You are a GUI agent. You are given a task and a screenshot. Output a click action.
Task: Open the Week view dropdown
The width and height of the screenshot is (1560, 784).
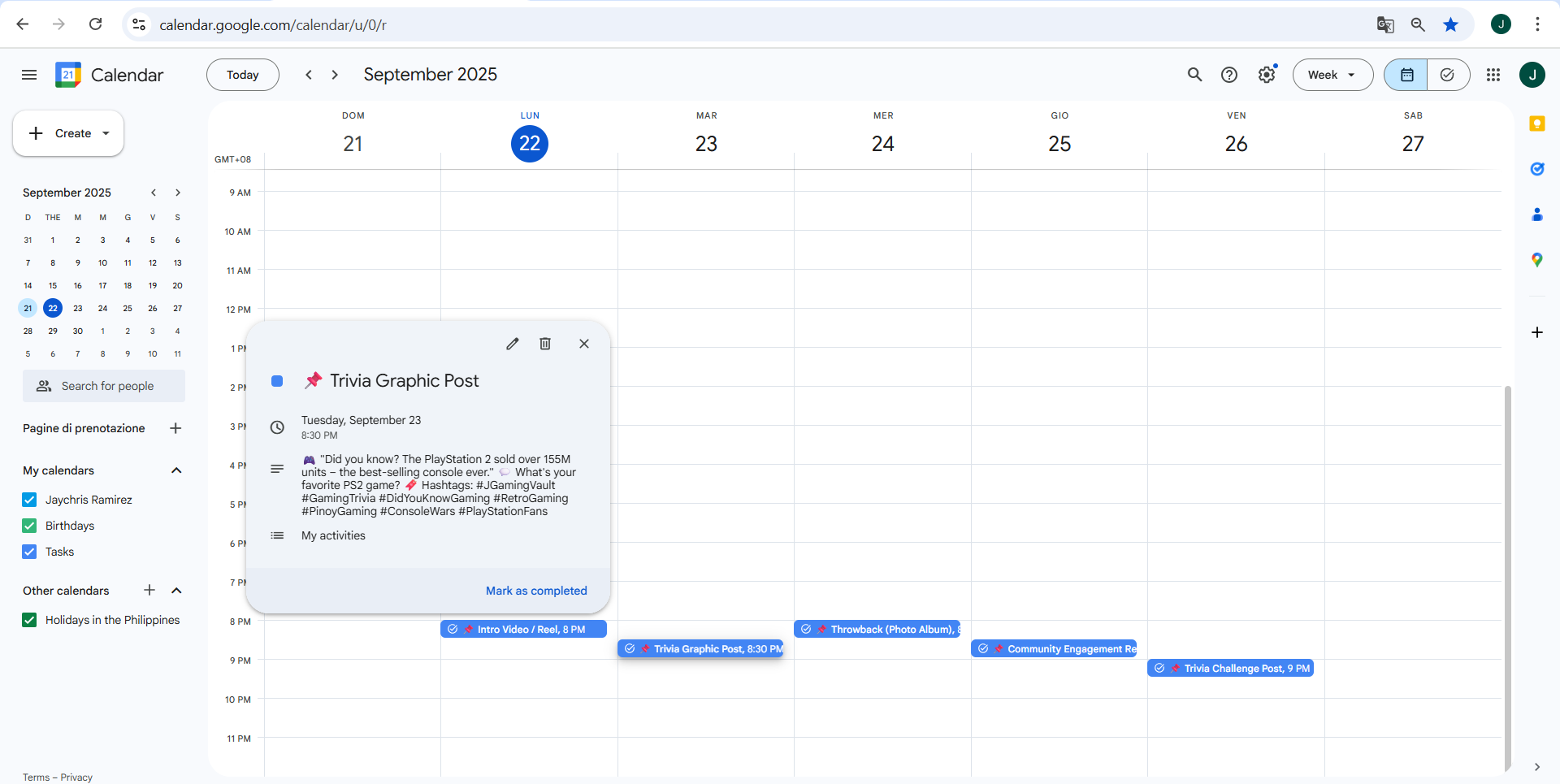coord(1332,75)
